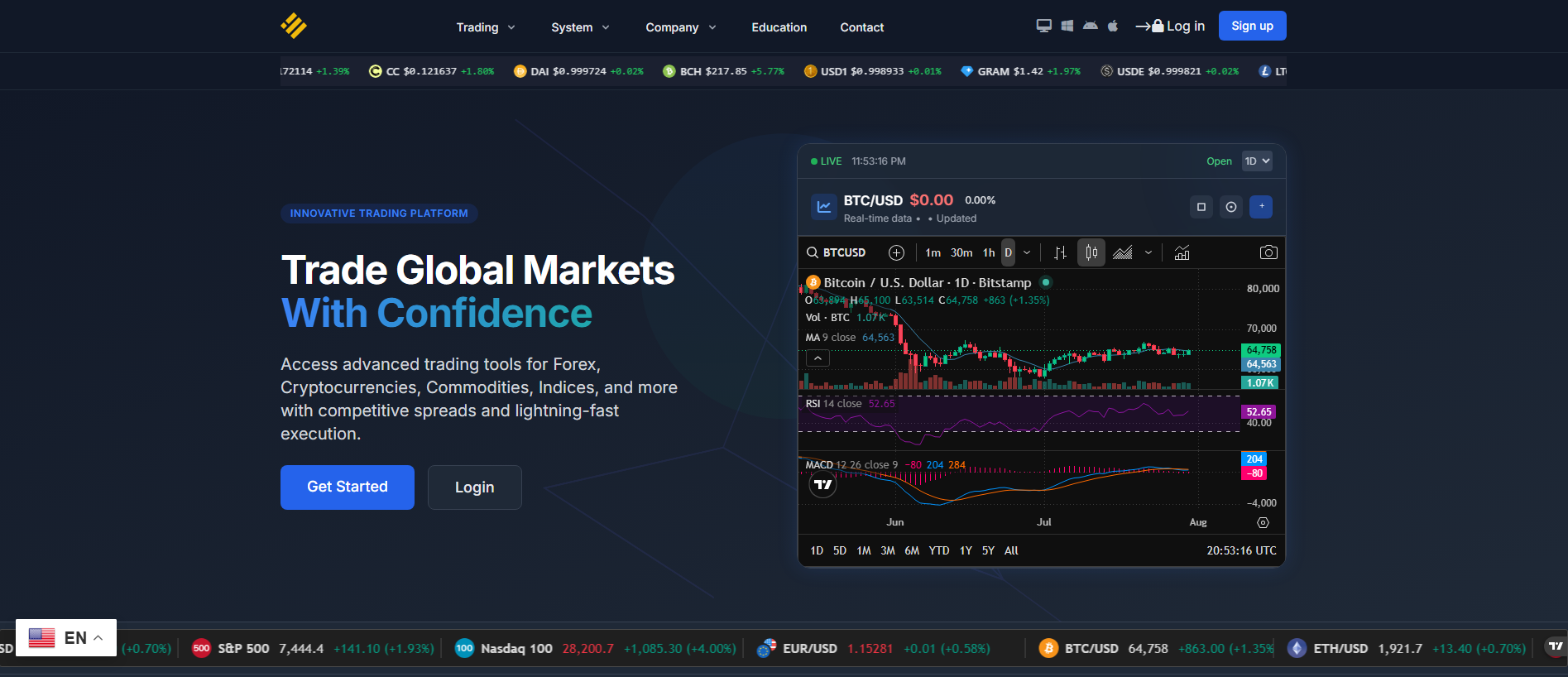Open the chart Indicators button
1568x677 pixels.
1182,252
